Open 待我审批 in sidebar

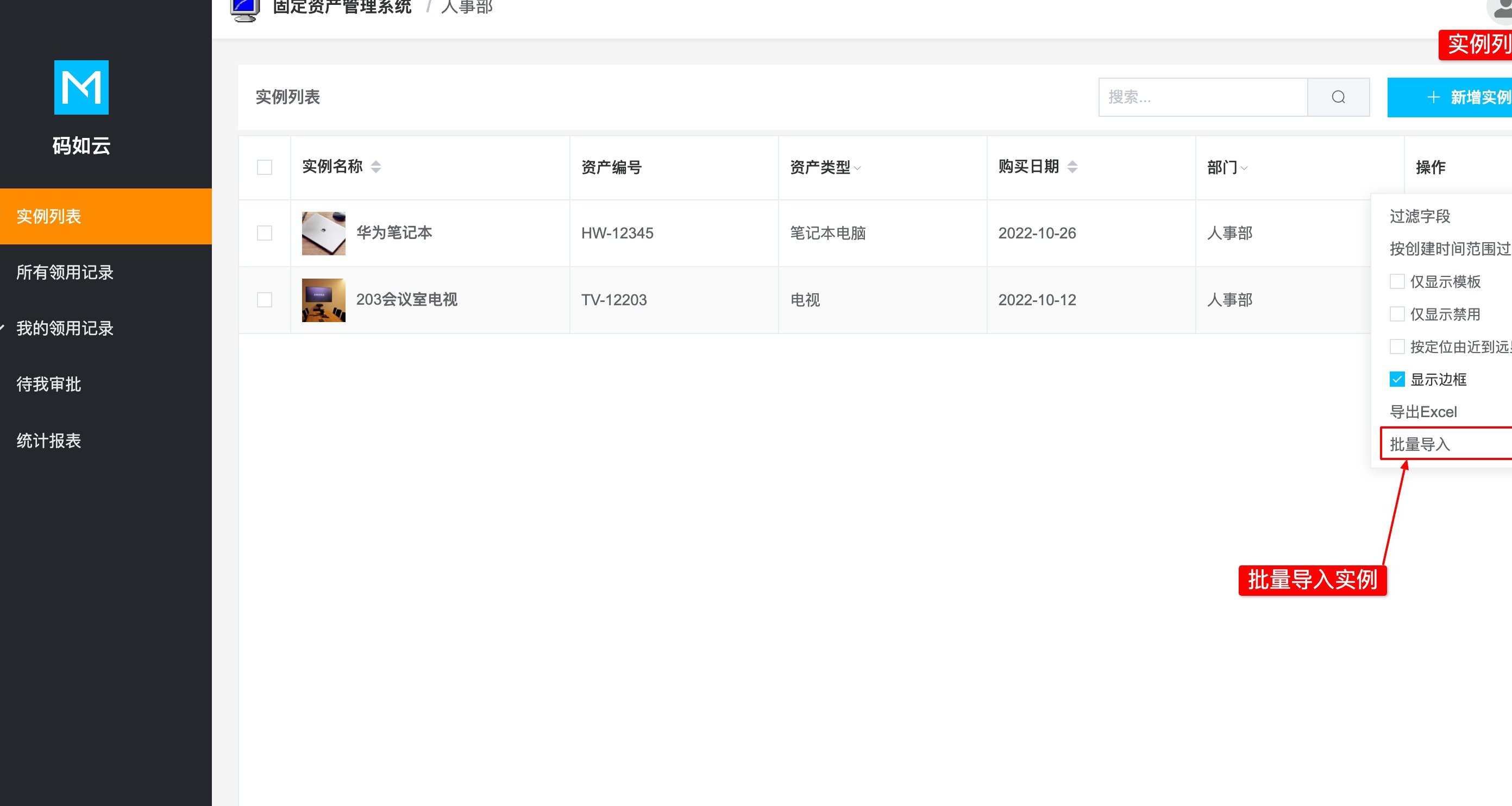pos(105,384)
